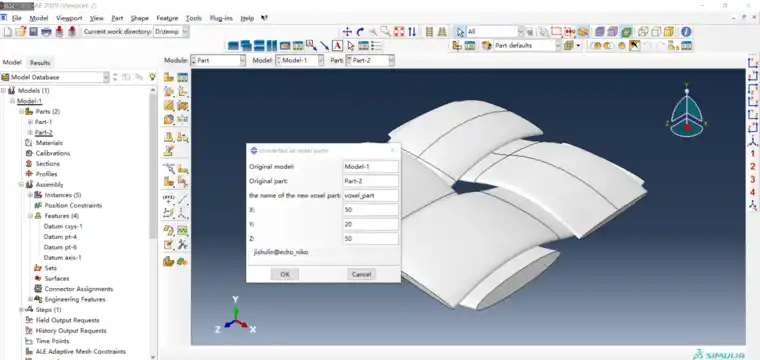Apply custom view 1
The height and width of the screenshot is (360, 760).
(753, 154)
